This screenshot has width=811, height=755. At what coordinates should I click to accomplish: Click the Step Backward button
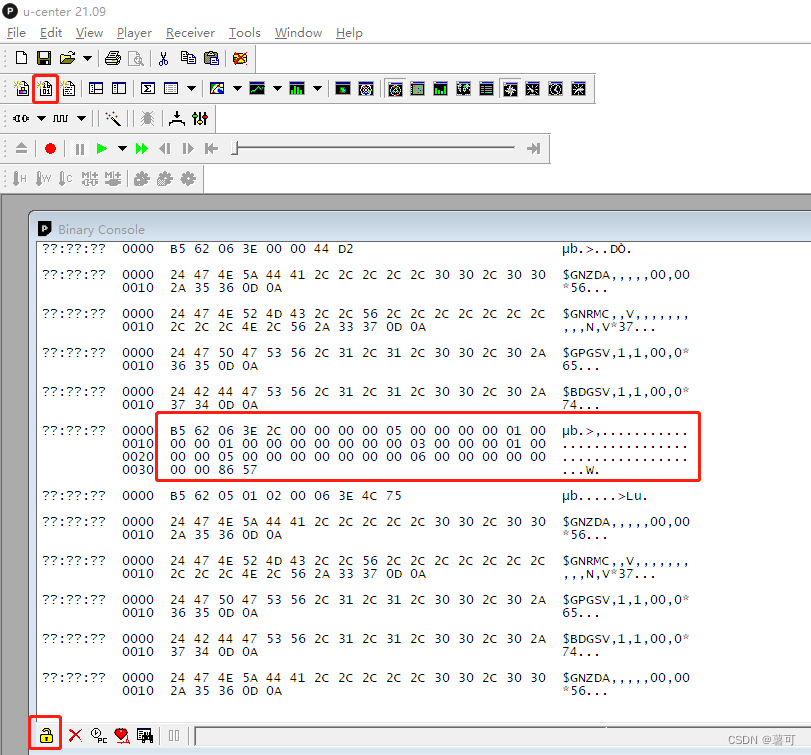[165, 149]
